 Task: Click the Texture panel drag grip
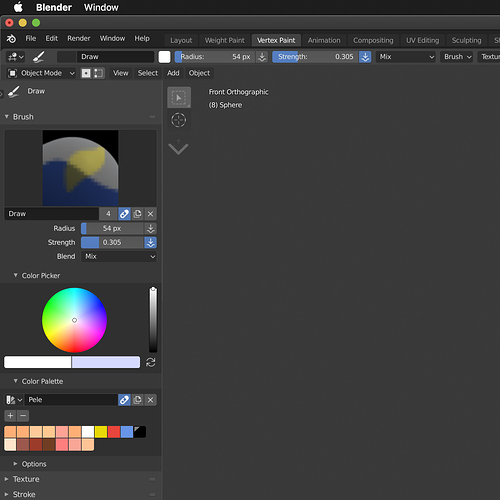tap(152, 479)
